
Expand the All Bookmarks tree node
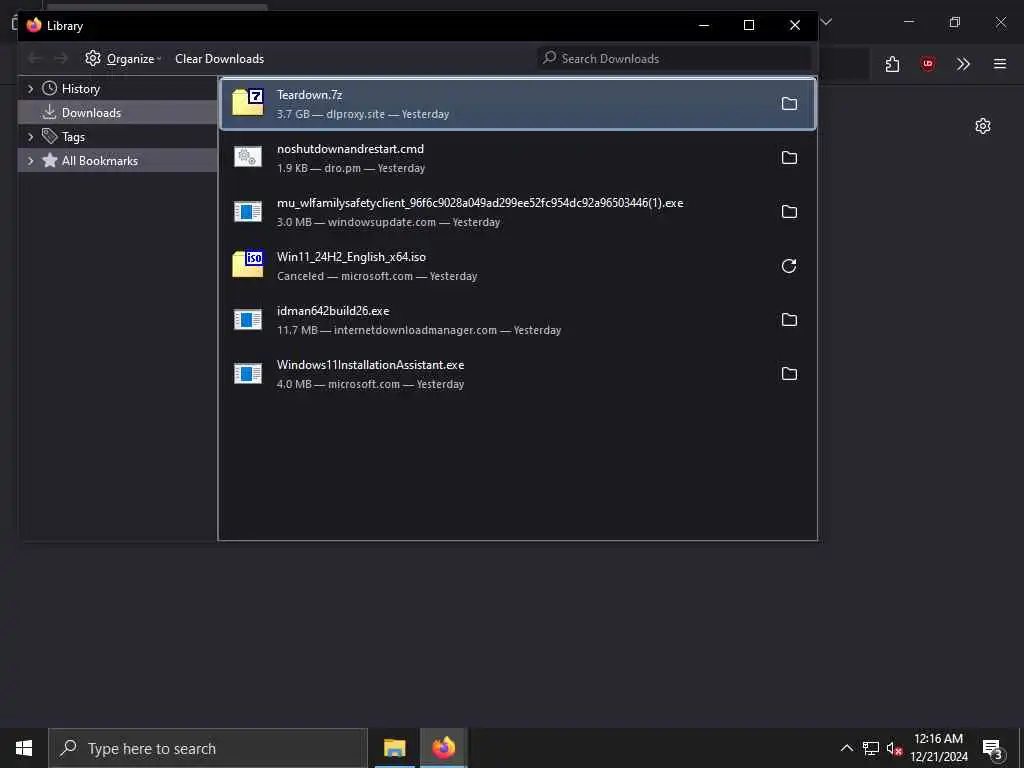(x=30, y=161)
